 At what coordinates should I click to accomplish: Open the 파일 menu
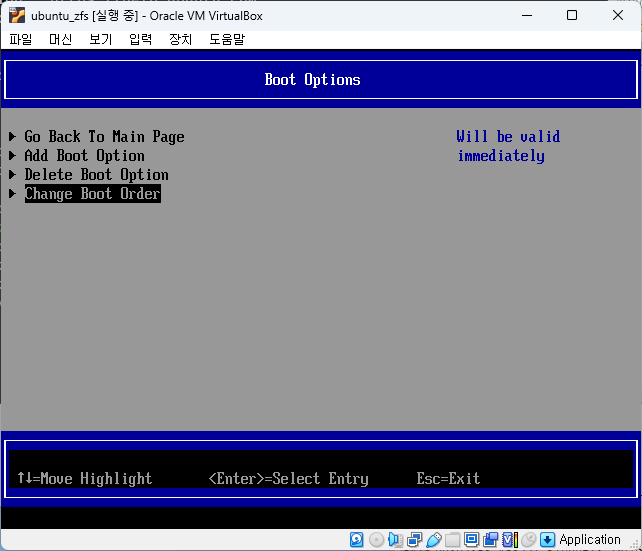(x=21, y=39)
